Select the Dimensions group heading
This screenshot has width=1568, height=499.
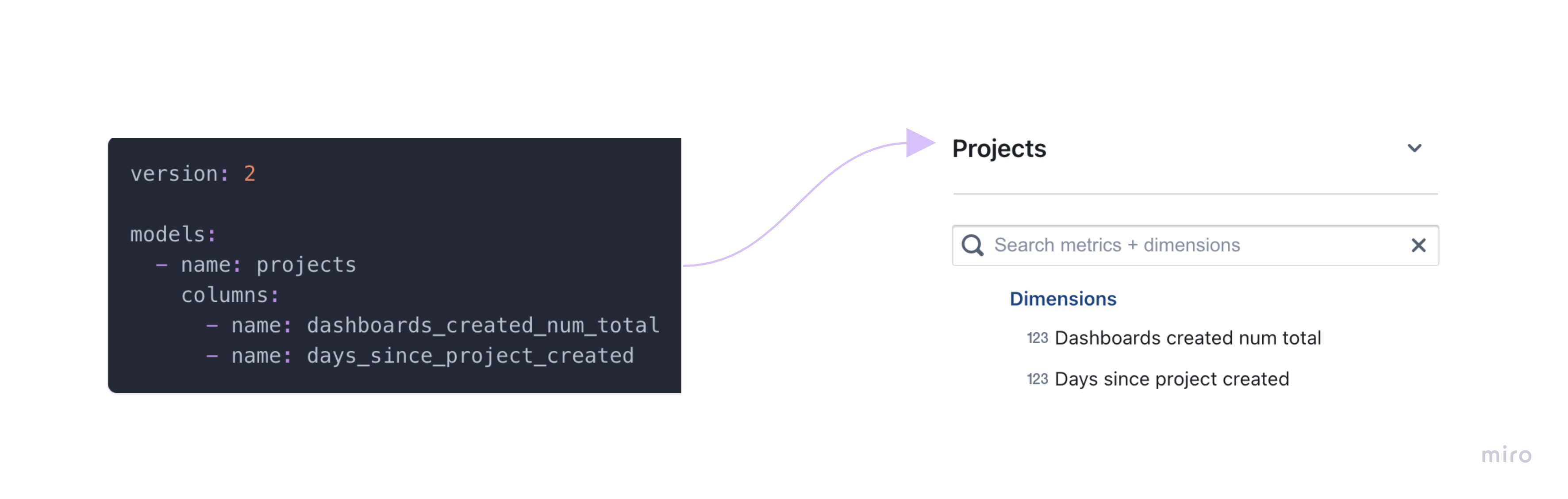coord(1063,299)
